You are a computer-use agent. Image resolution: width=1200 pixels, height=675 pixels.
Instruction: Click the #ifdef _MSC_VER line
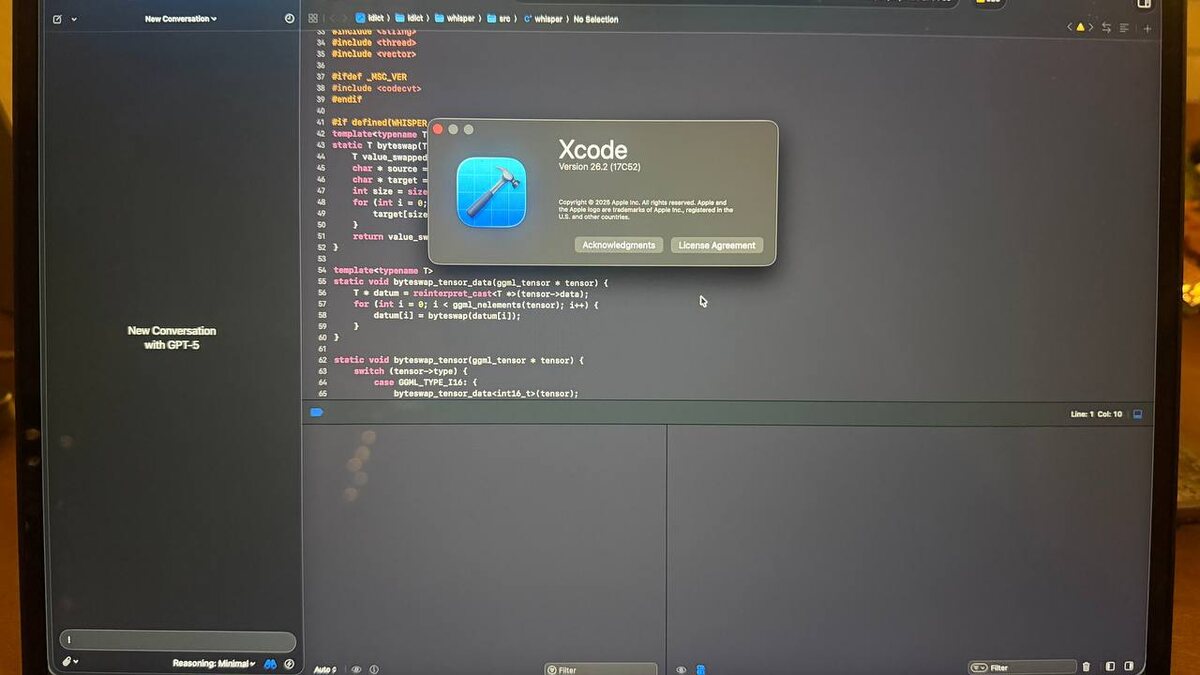[x=369, y=77]
